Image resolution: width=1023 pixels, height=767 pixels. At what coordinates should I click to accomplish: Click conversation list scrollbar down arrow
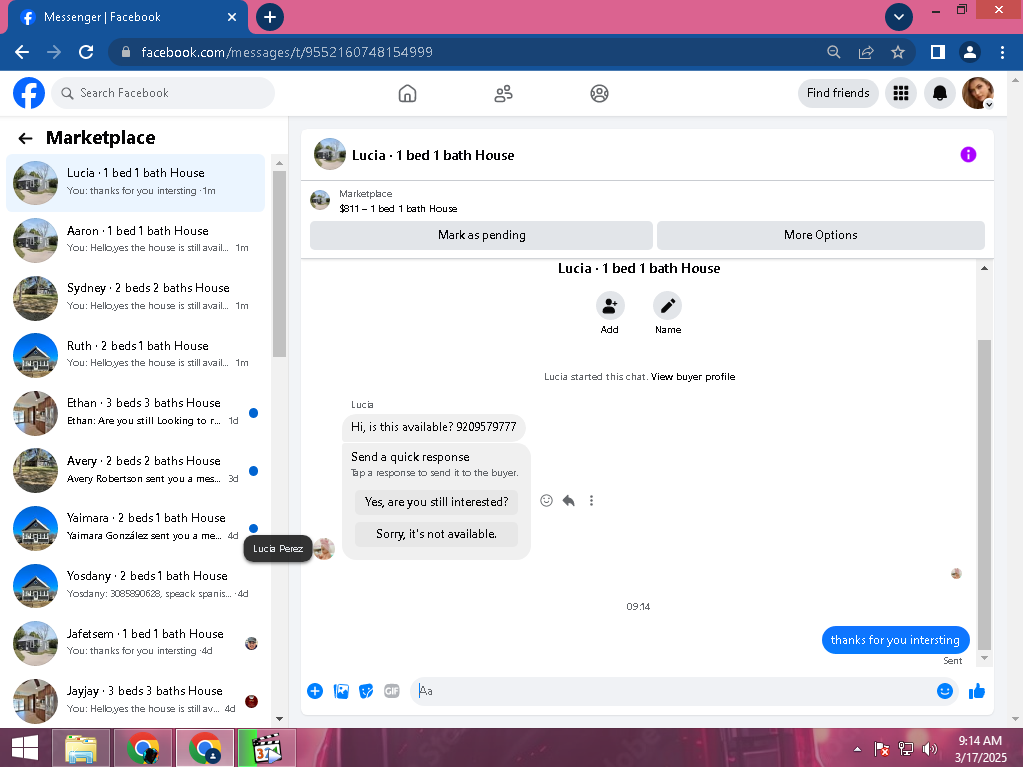[279, 719]
